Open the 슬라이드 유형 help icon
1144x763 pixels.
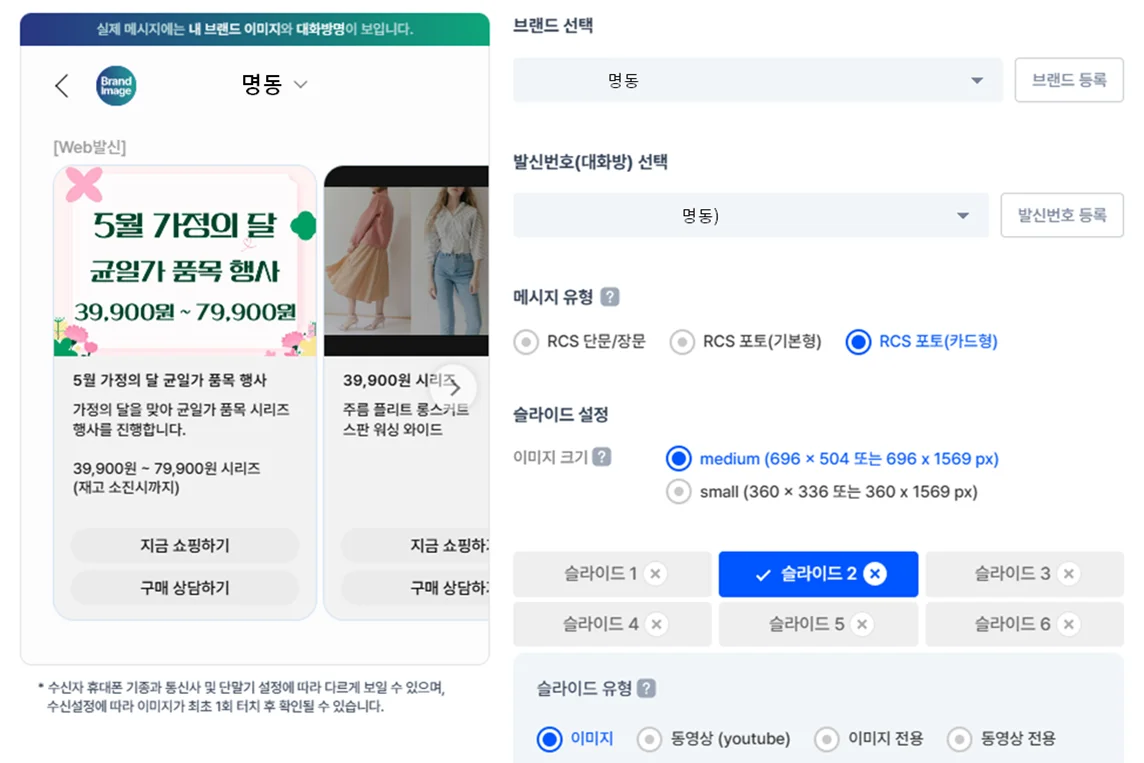[646, 688]
